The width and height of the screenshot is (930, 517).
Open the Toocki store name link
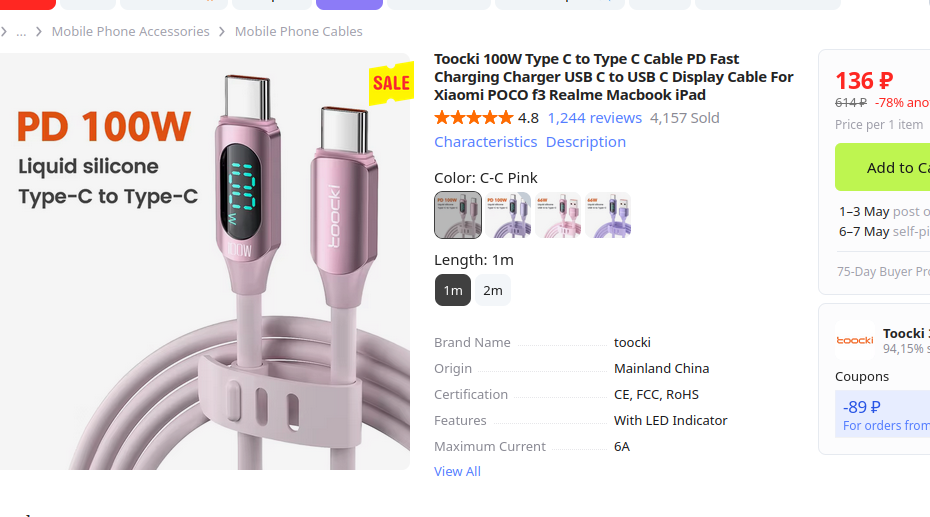[905, 333]
